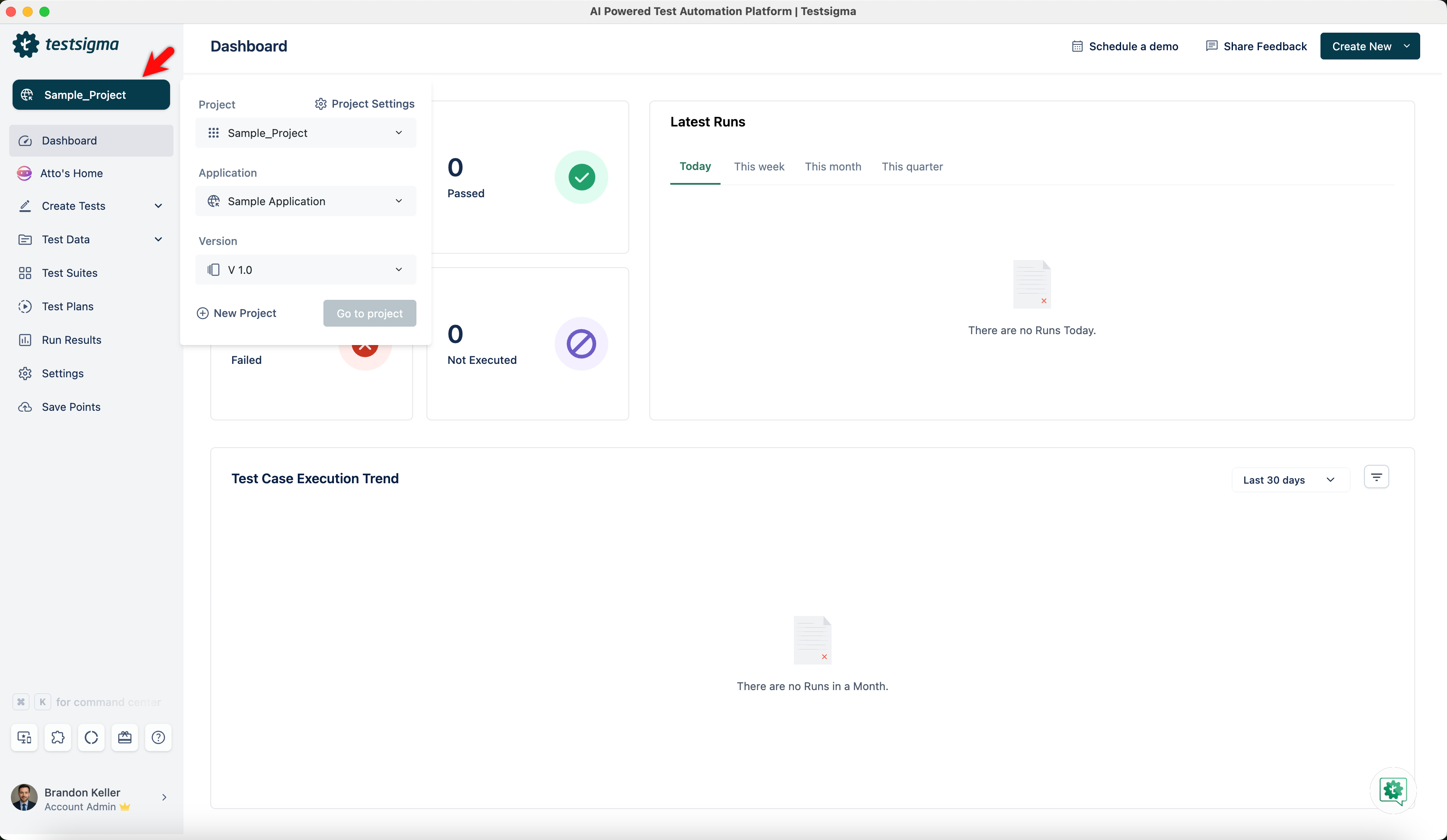Switch to the This quarter tab
The width and height of the screenshot is (1447, 840).
click(x=912, y=166)
